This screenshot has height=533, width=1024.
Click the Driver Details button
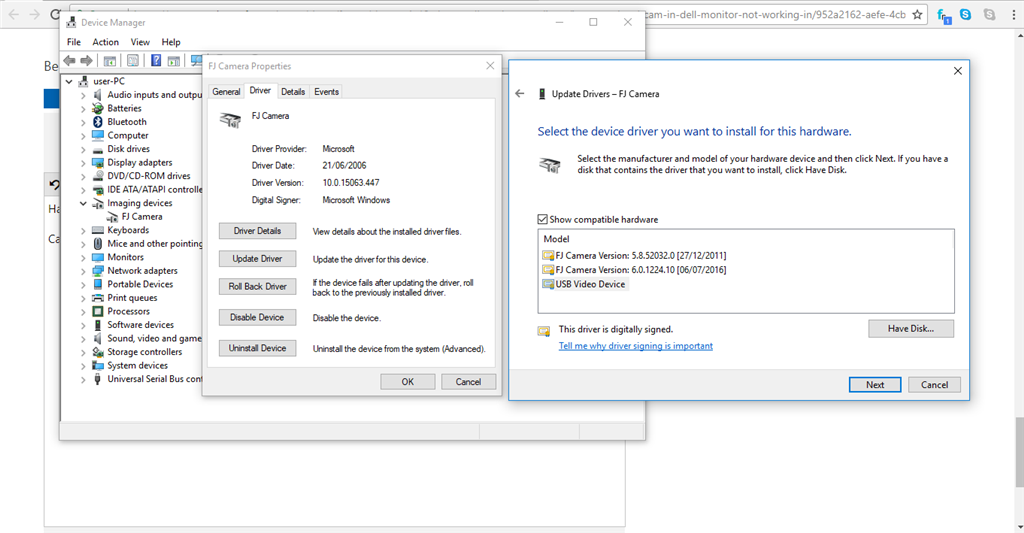coord(257,231)
